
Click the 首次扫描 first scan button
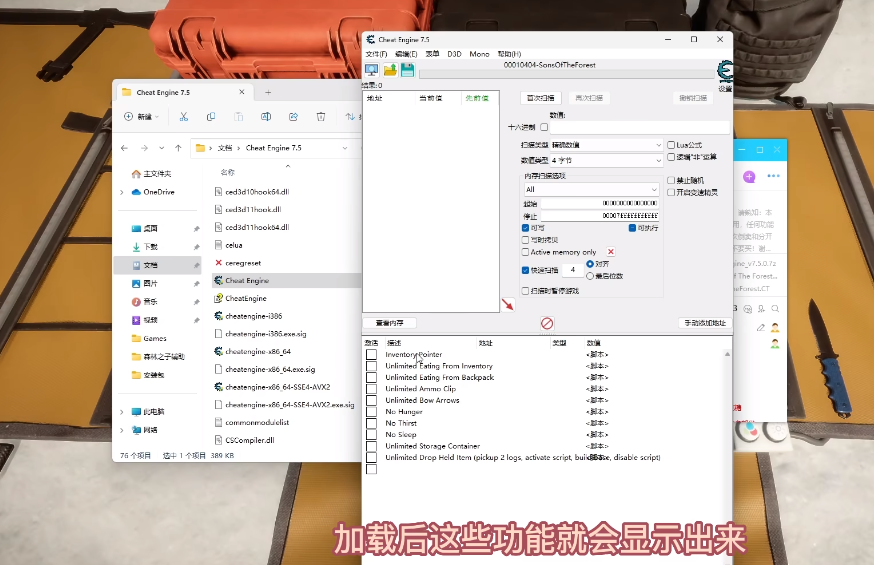coord(541,98)
